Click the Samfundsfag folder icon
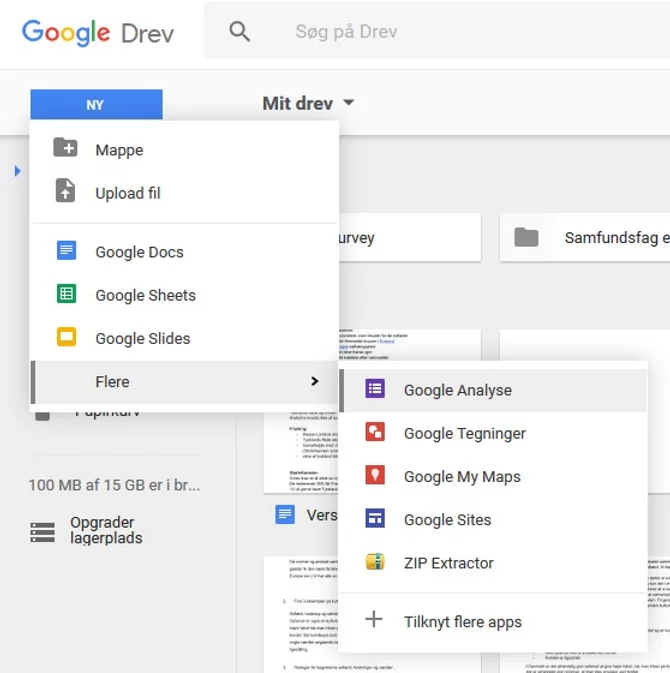The width and height of the screenshot is (670, 673). click(526, 237)
